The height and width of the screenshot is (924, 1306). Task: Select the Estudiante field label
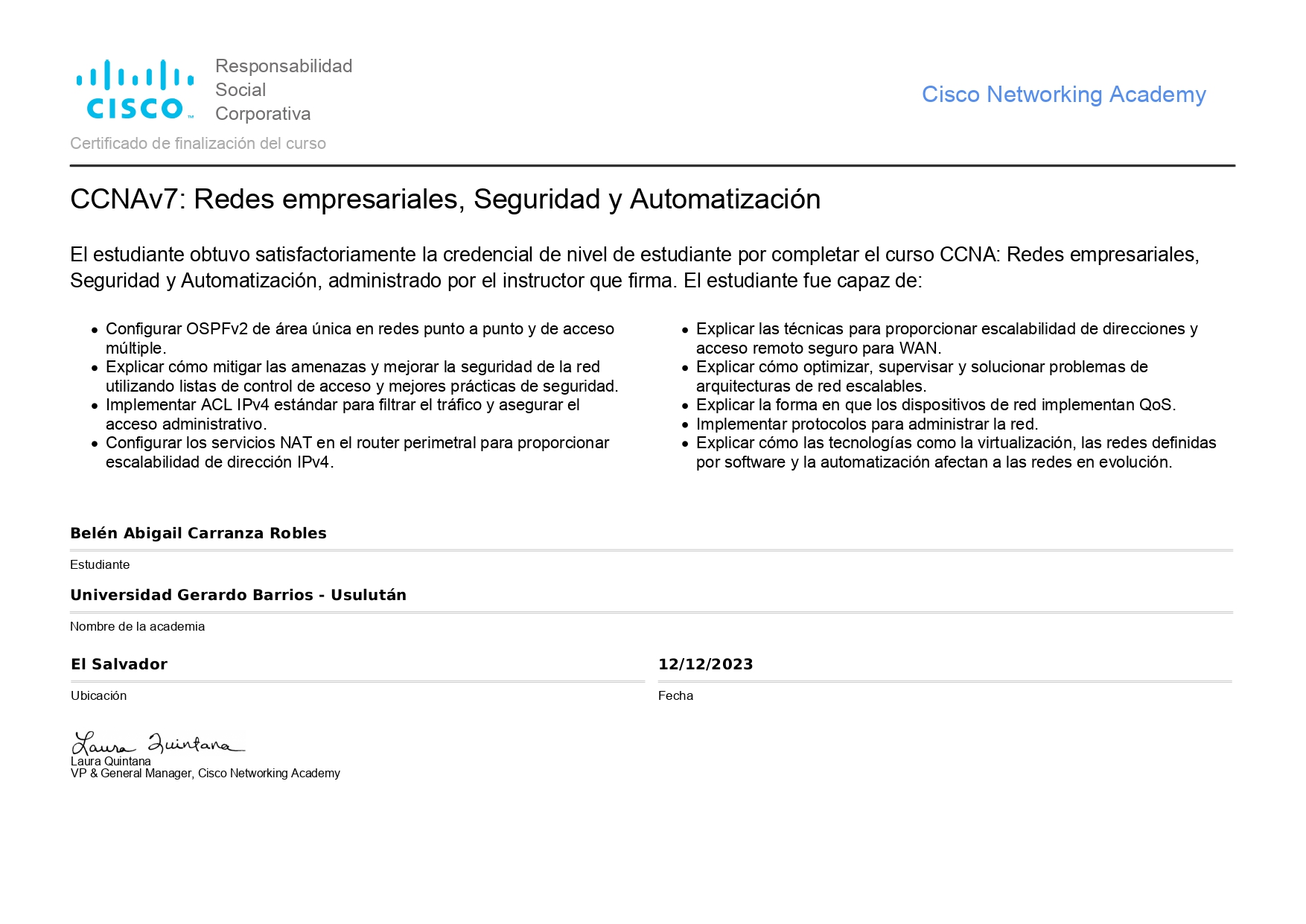coord(100,564)
